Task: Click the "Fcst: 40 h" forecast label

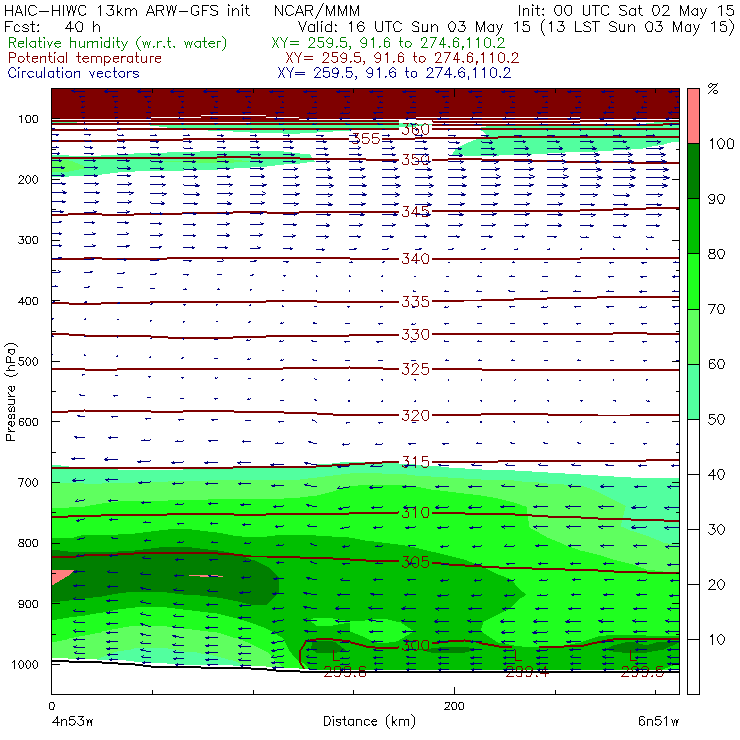Action: pos(52,27)
